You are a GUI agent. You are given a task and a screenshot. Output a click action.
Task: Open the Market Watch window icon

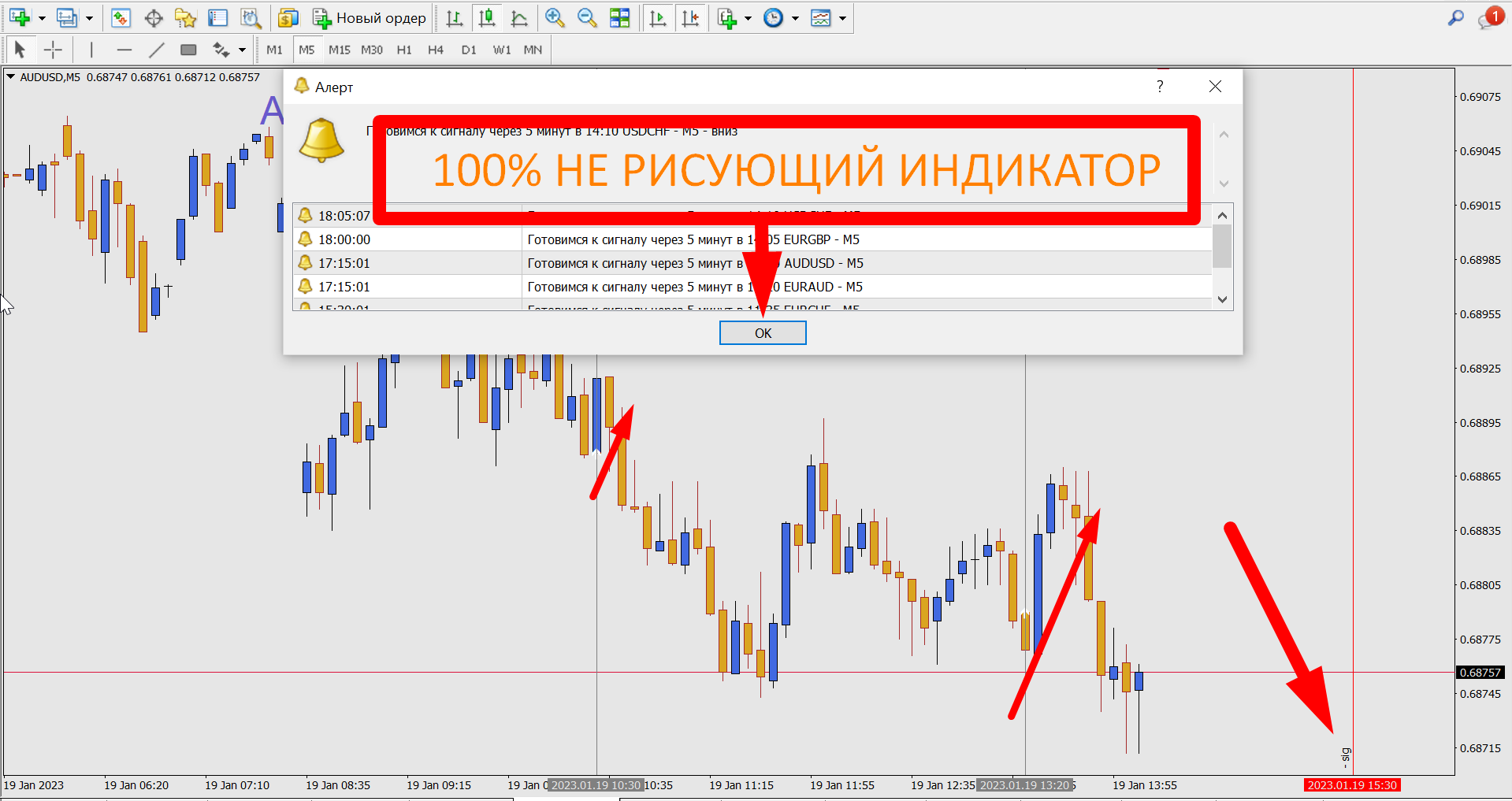coord(121,17)
